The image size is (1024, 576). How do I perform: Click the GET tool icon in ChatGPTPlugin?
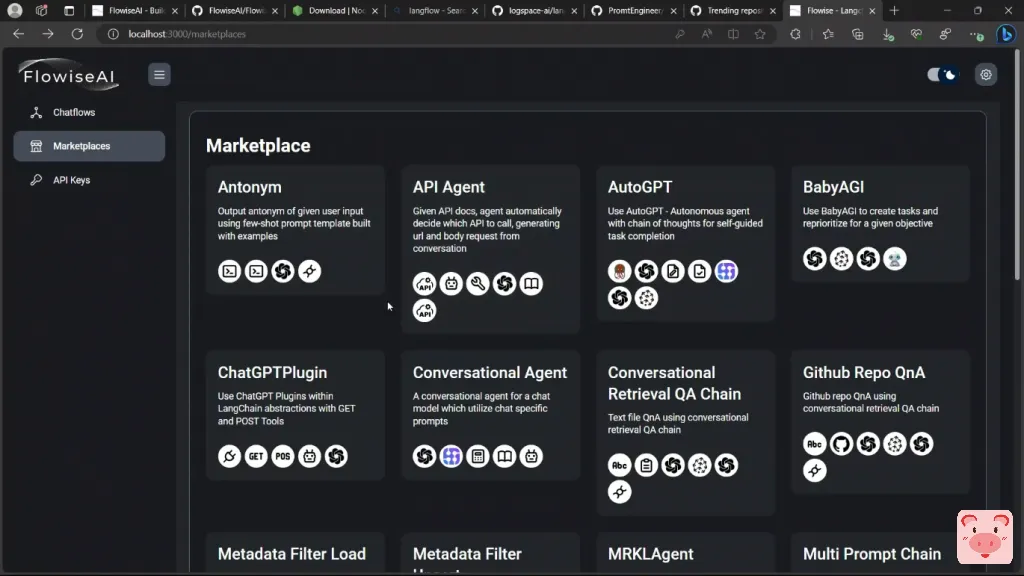[256, 456]
